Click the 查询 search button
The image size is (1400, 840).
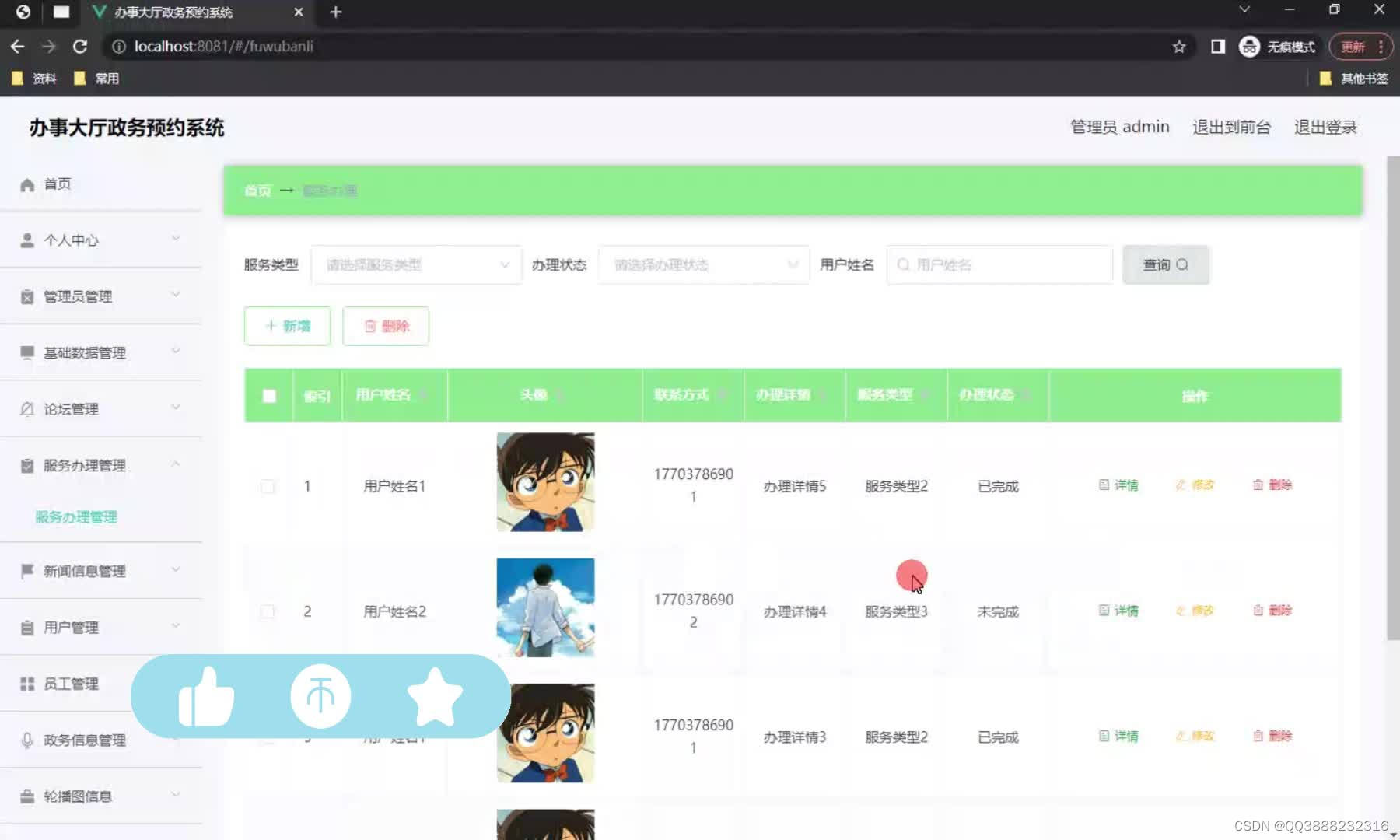coord(1165,264)
